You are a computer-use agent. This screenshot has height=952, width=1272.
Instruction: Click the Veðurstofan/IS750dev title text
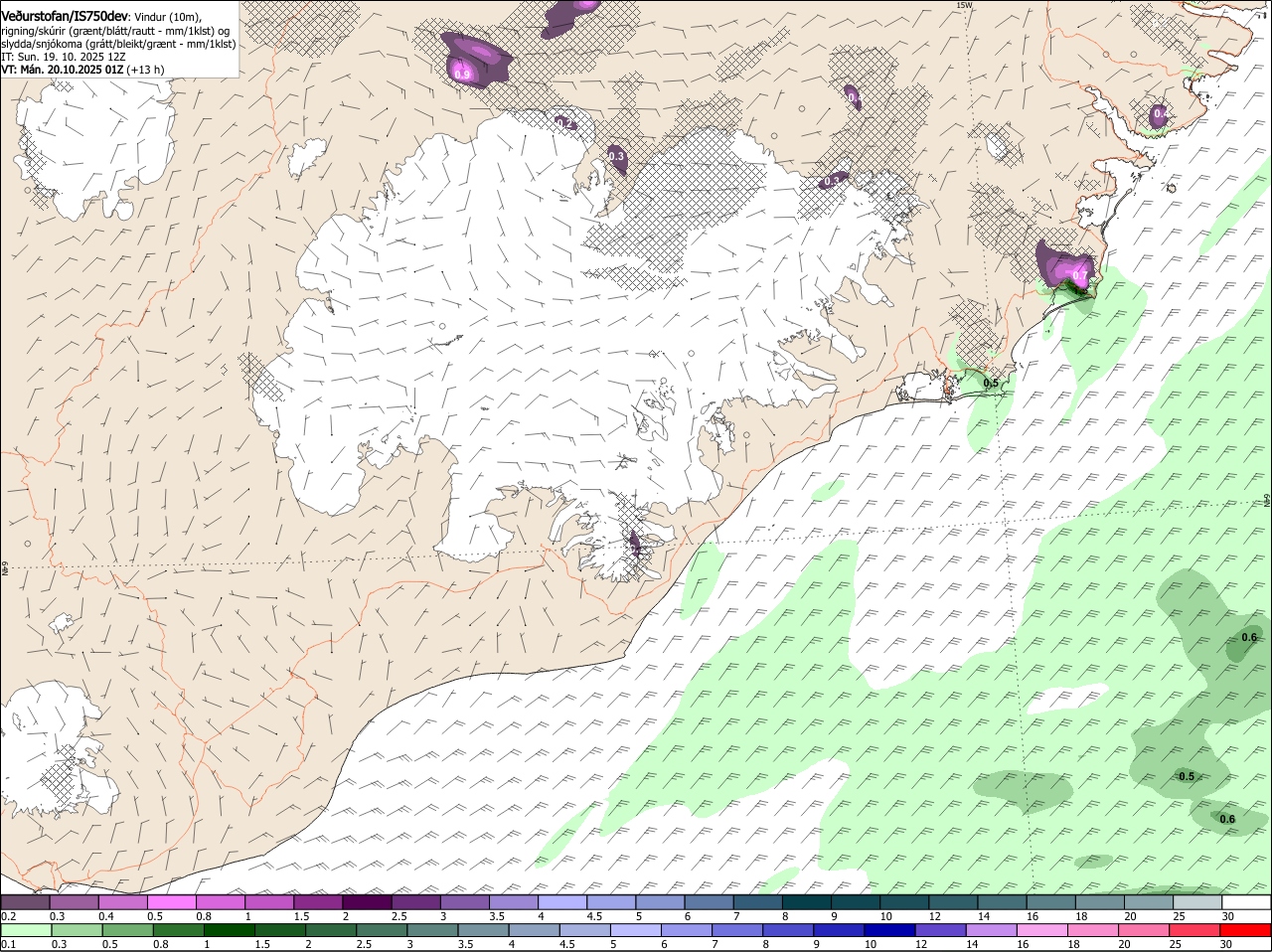click(x=65, y=16)
